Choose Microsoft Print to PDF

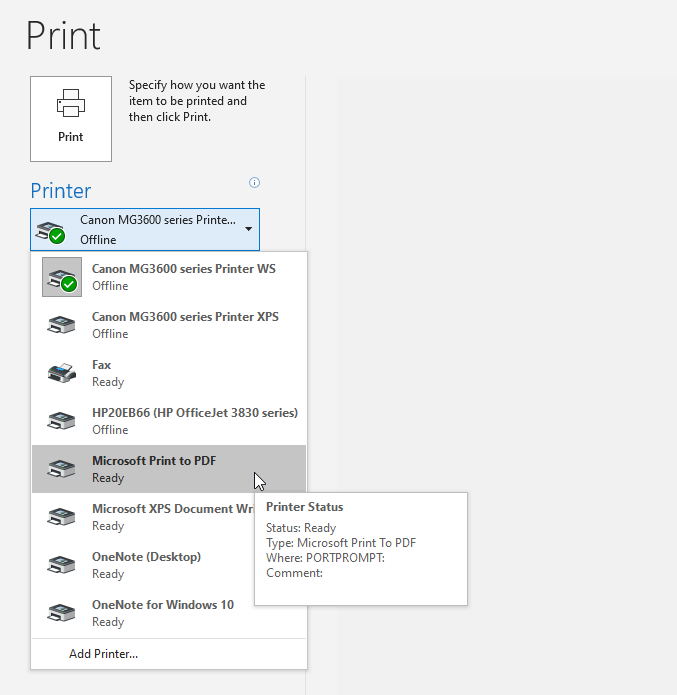coord(169,469)
